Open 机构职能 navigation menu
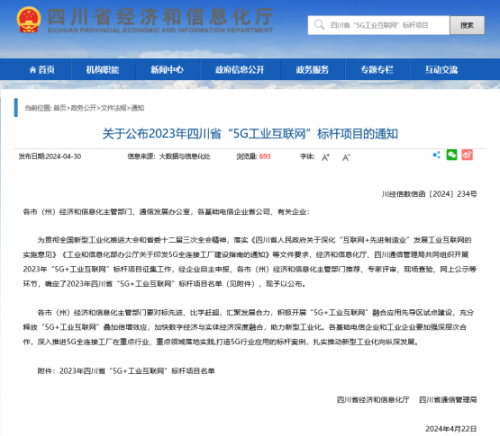Screen dimensions: 500x436 [103, 70]
